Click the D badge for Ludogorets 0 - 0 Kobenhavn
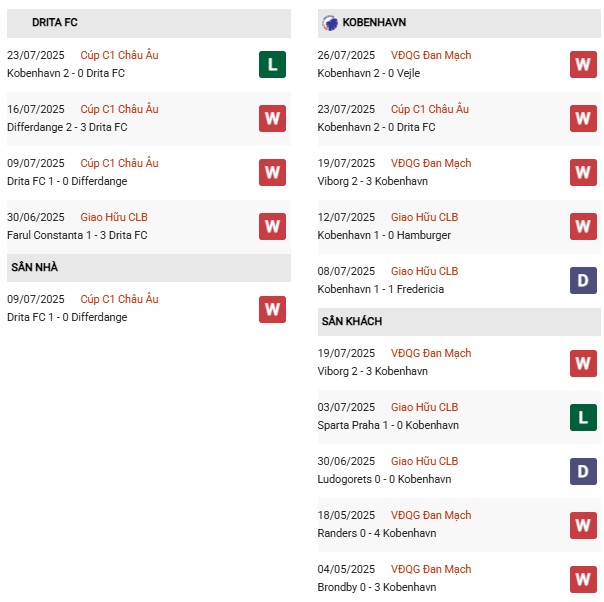The height and width of the screenshot is (602, 604). (x=584, y=470)
